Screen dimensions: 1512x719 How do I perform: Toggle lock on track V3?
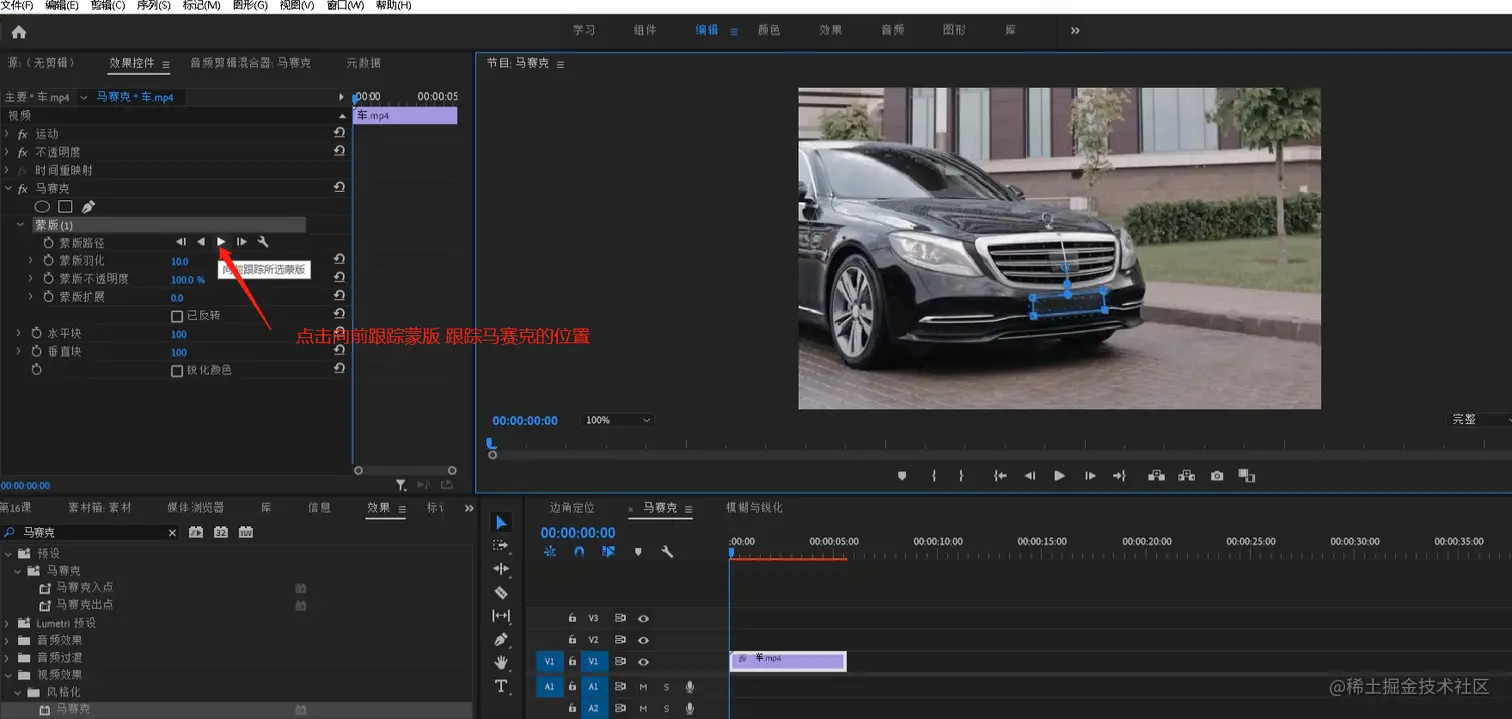[572, 618]
